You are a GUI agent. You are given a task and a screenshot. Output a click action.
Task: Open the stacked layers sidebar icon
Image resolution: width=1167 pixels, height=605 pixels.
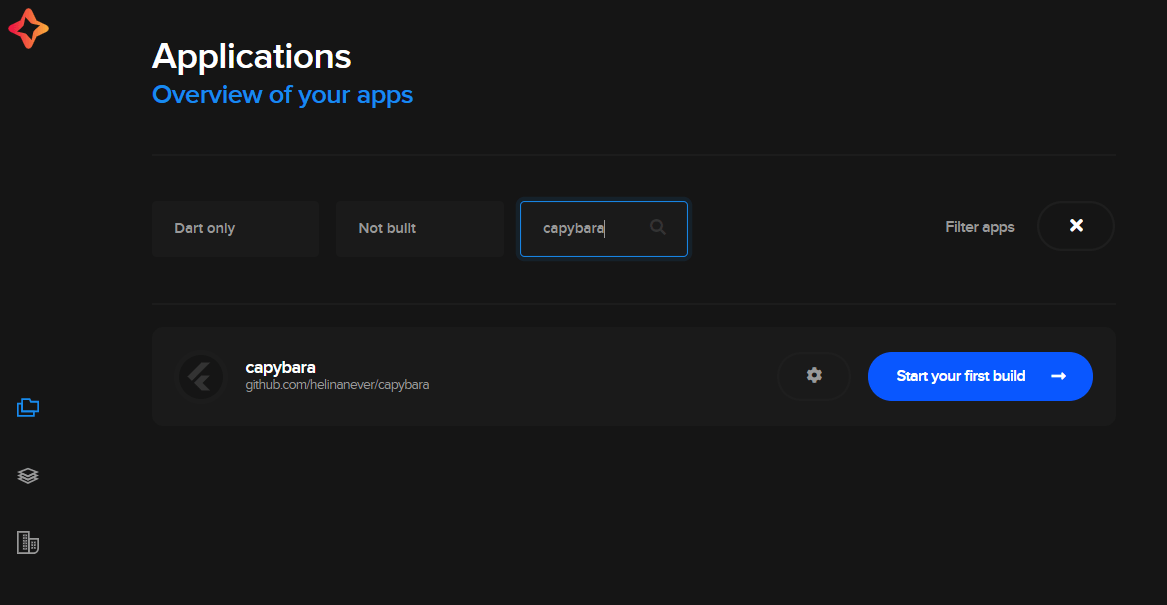point(28,476)
